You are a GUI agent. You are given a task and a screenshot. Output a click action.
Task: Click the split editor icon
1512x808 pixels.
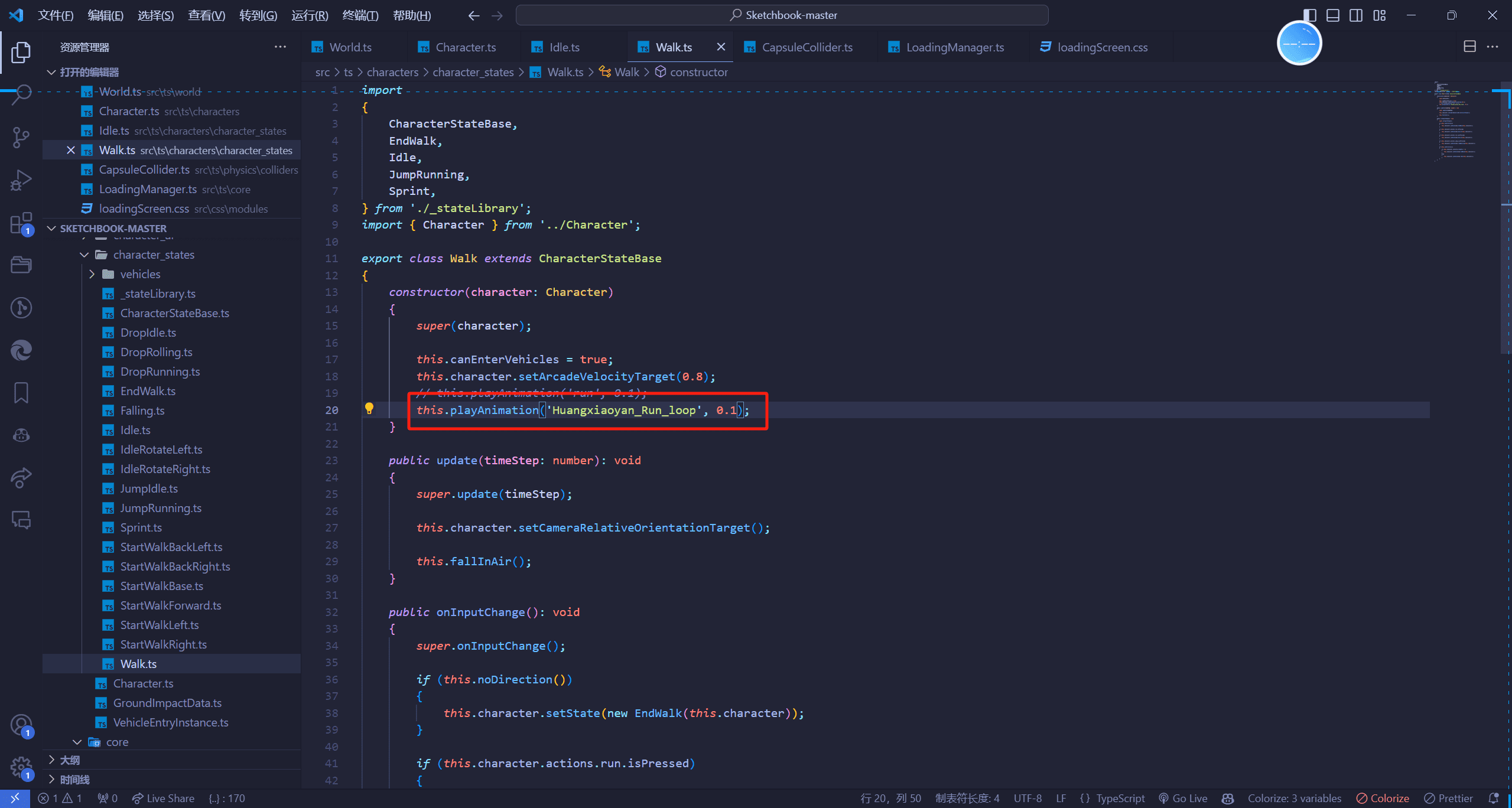pyautogui.click(x=1469, y=47)
